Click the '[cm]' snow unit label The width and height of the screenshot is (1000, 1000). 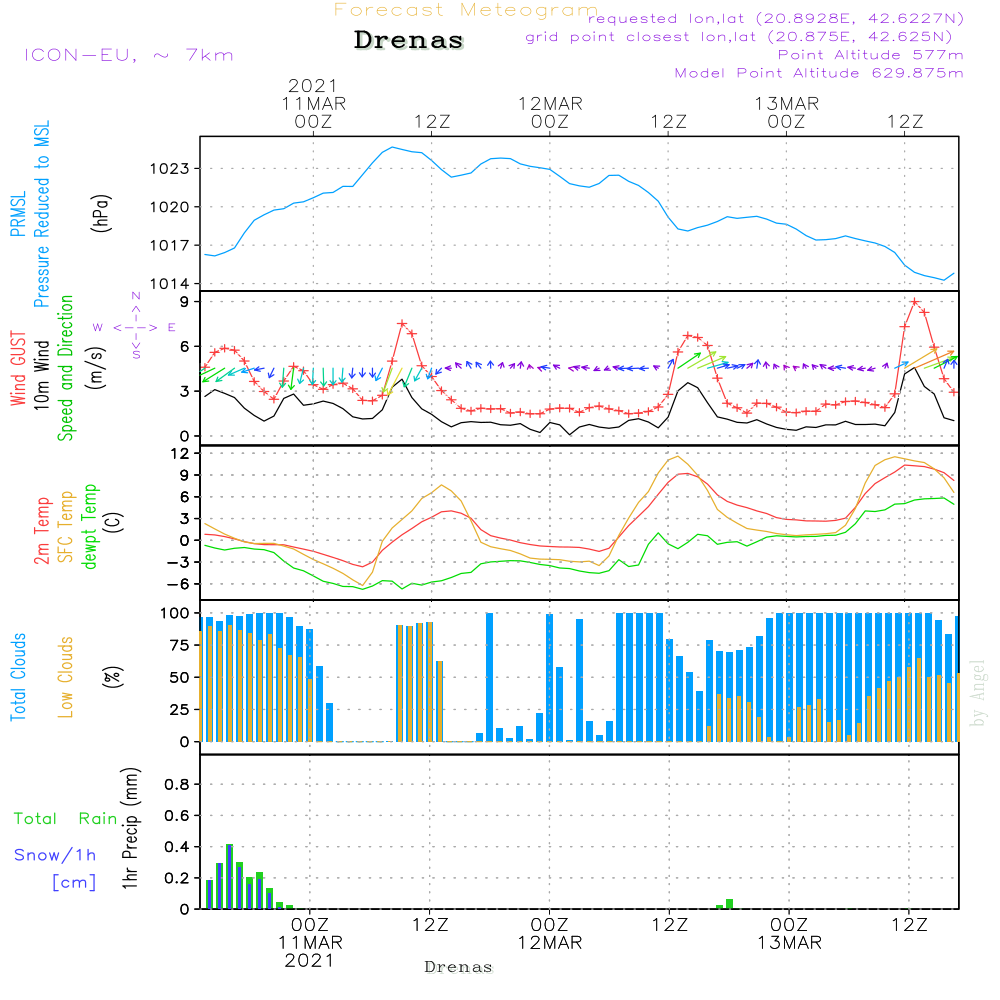(74, 883)
